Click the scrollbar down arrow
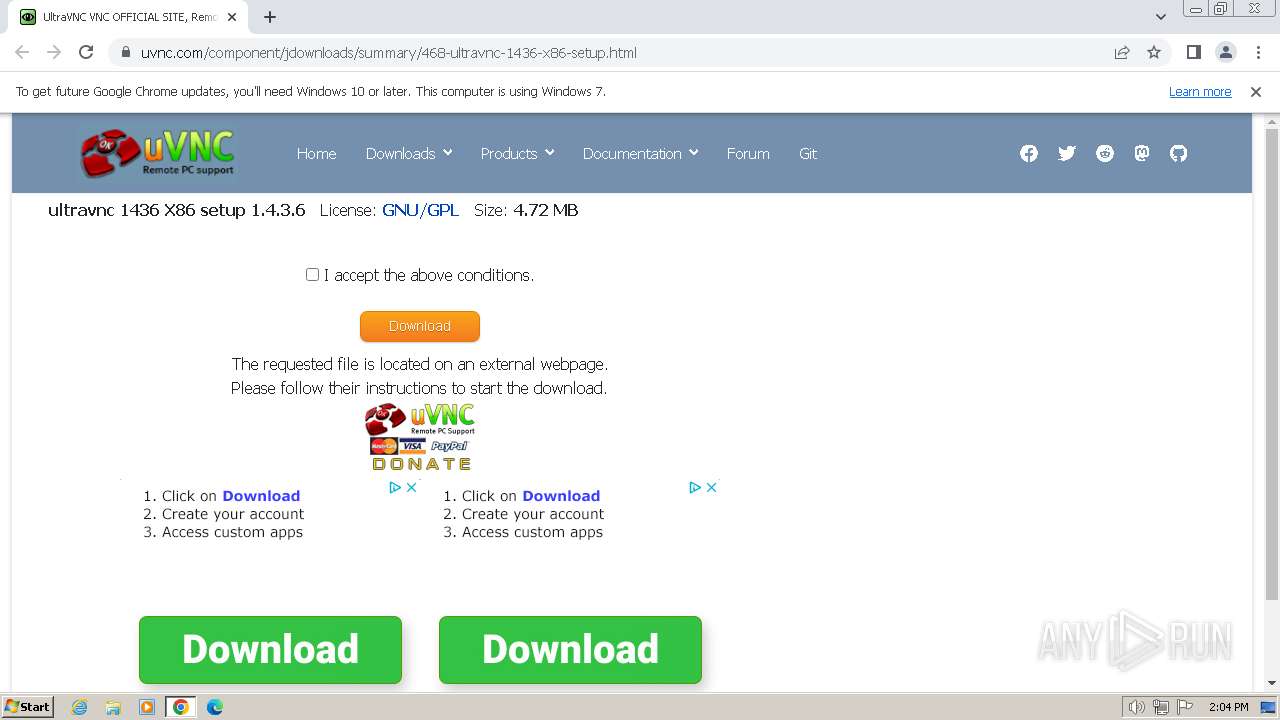The image size is (1280, 720). click(x=1272, y=683)
